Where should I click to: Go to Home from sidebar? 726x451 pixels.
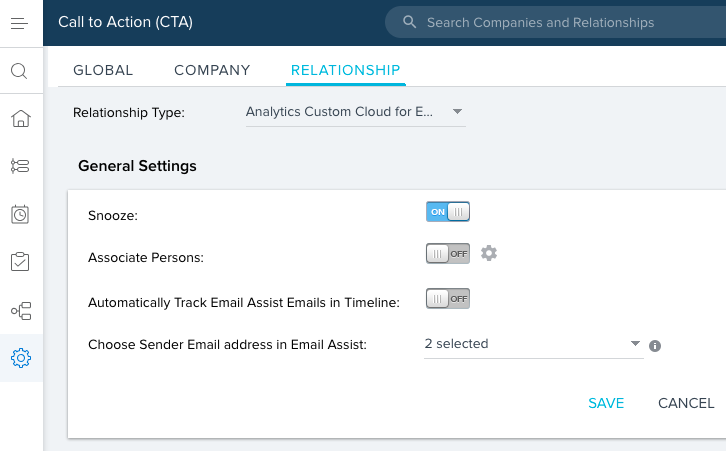coord(20,119)
